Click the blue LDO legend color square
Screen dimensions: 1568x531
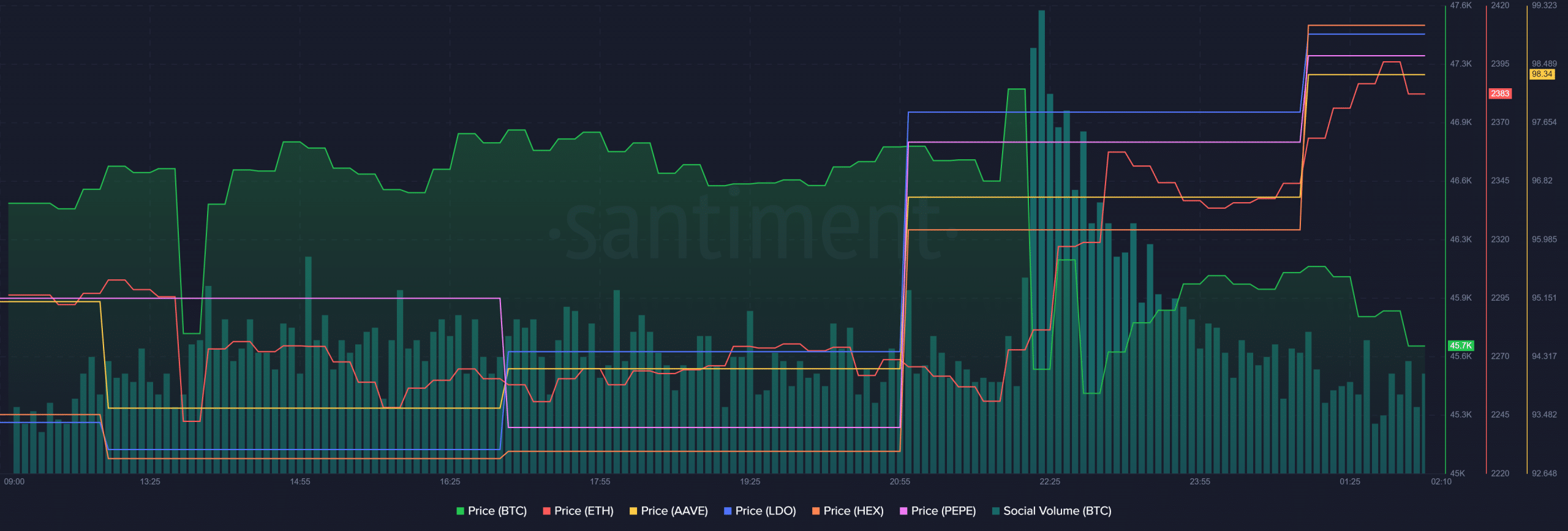pos(728,511)
